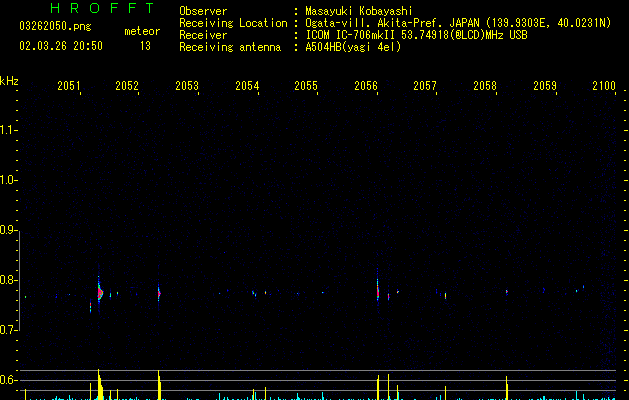
Task: Click the Receiving Location label
Action: [x=233, y=23]
